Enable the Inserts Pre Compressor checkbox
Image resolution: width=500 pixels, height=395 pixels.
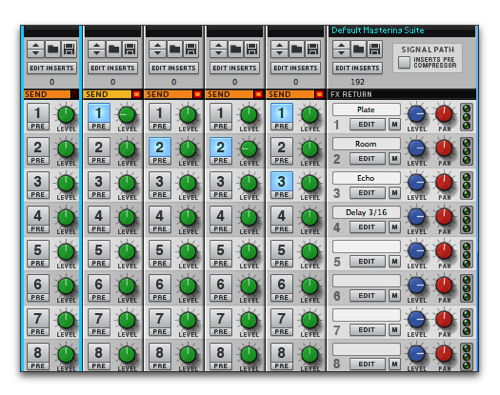click(404, 62)
